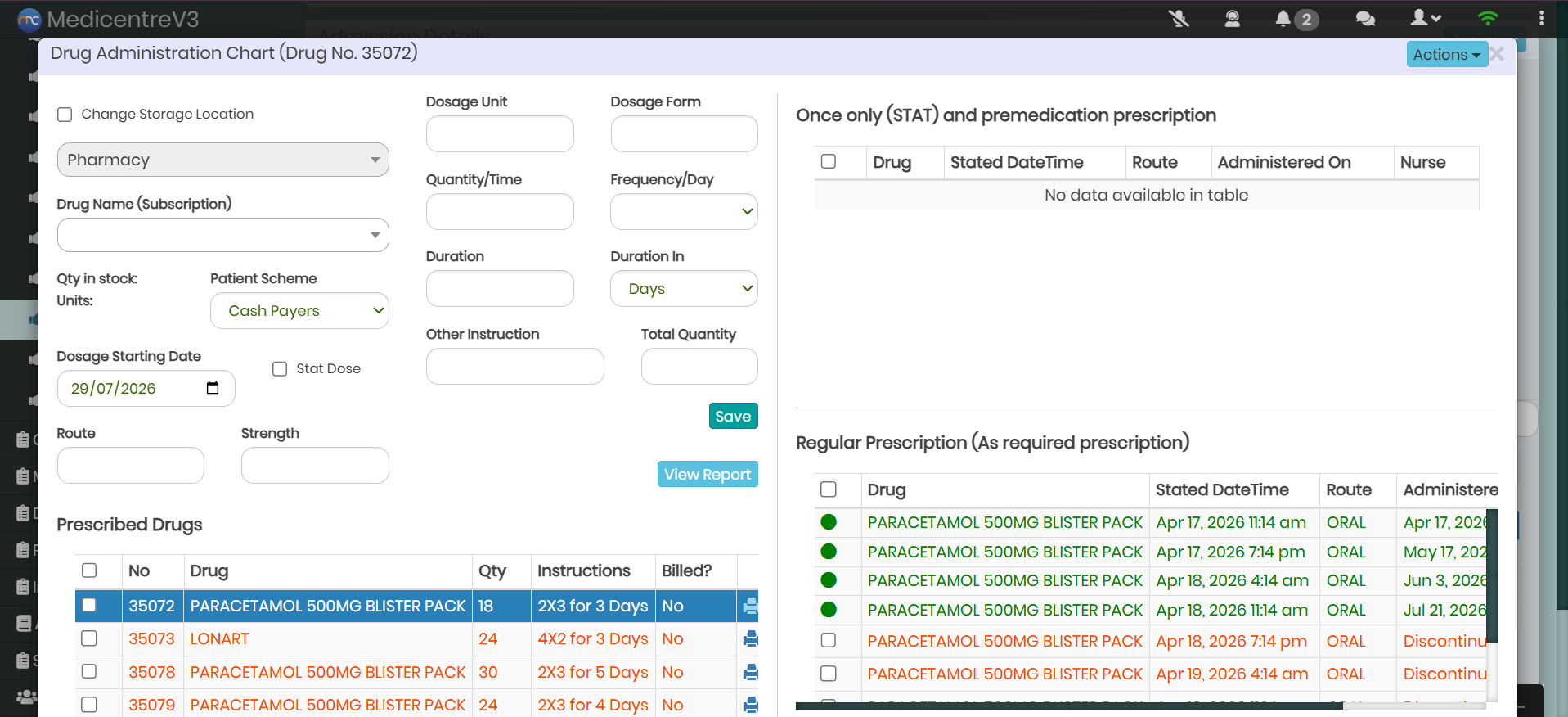The width and height of the screenshot is (1568, 717).
Task: Open the user profile menu icon
Action: point(1426,17)
